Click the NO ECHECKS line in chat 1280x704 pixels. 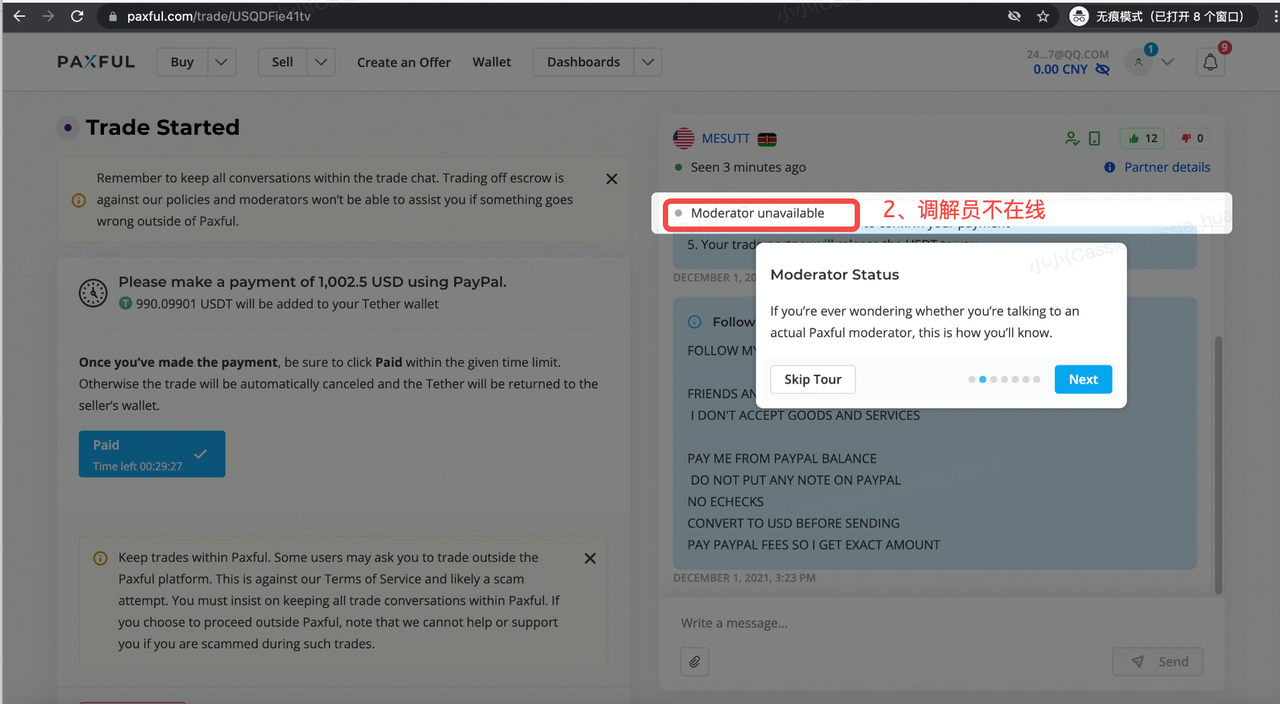click(726, 502)
